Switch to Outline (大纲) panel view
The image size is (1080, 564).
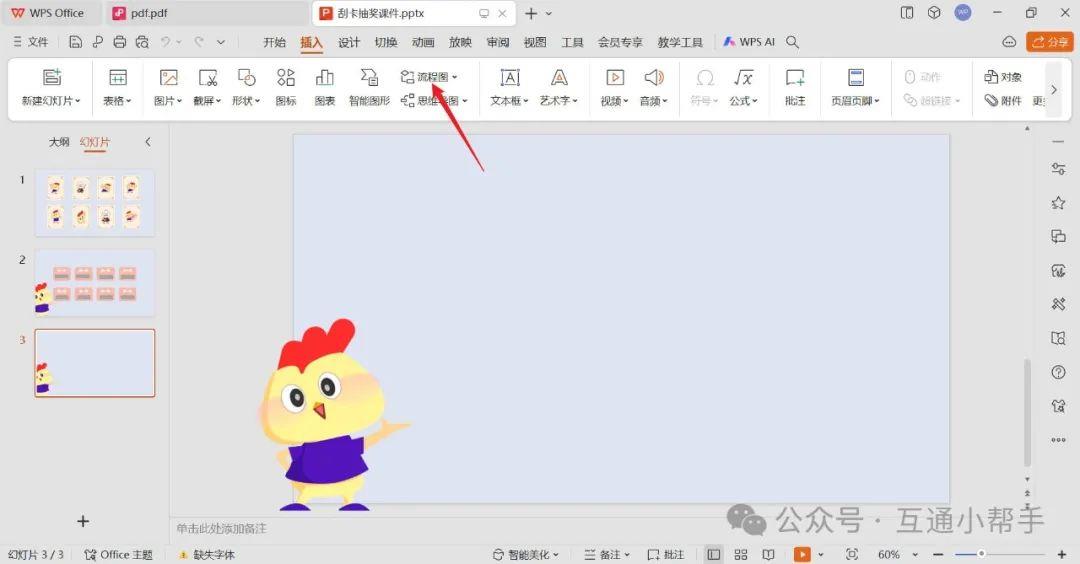(x=59, y=142)
